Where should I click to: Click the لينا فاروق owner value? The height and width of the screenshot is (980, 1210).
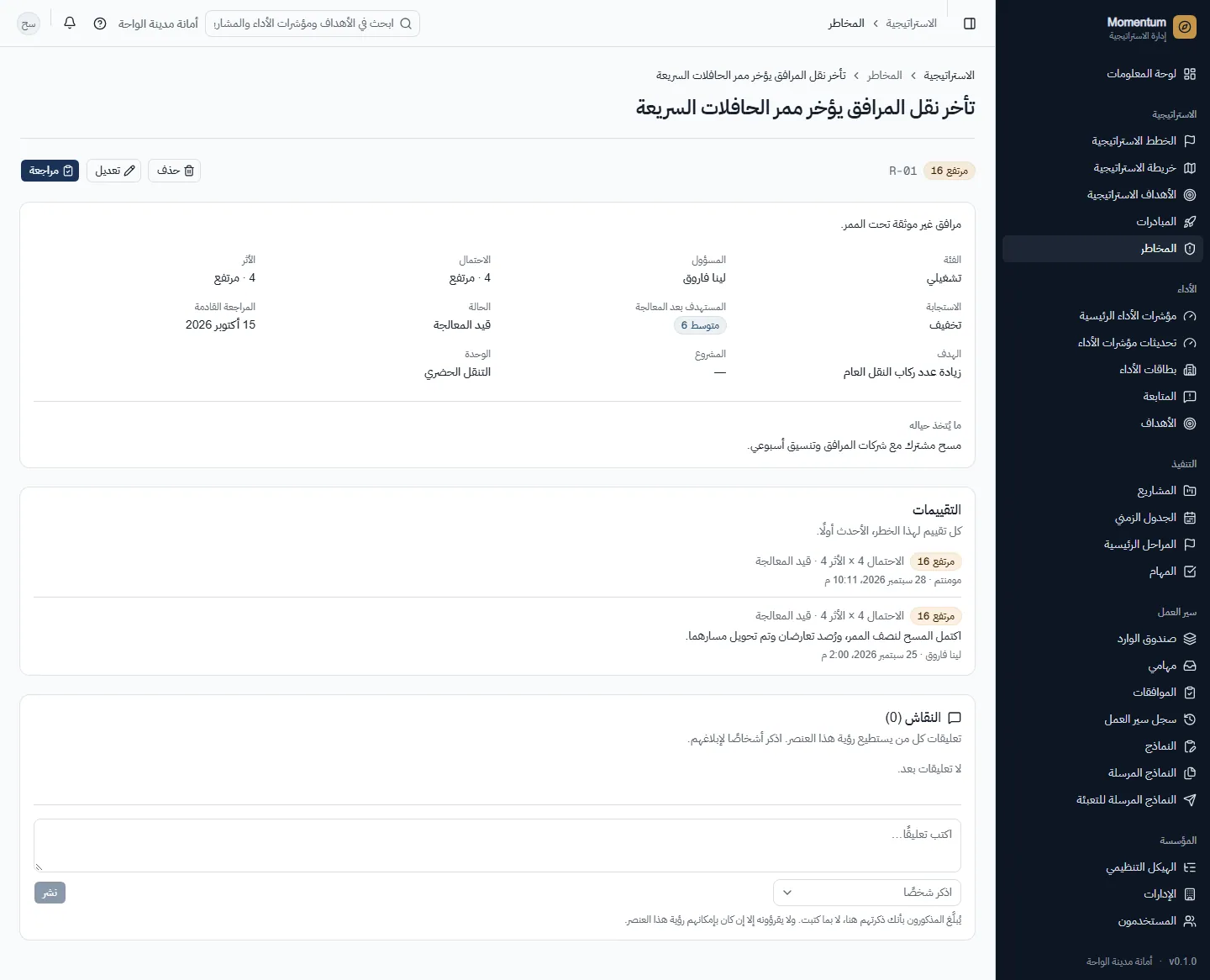tap(704, 278)
